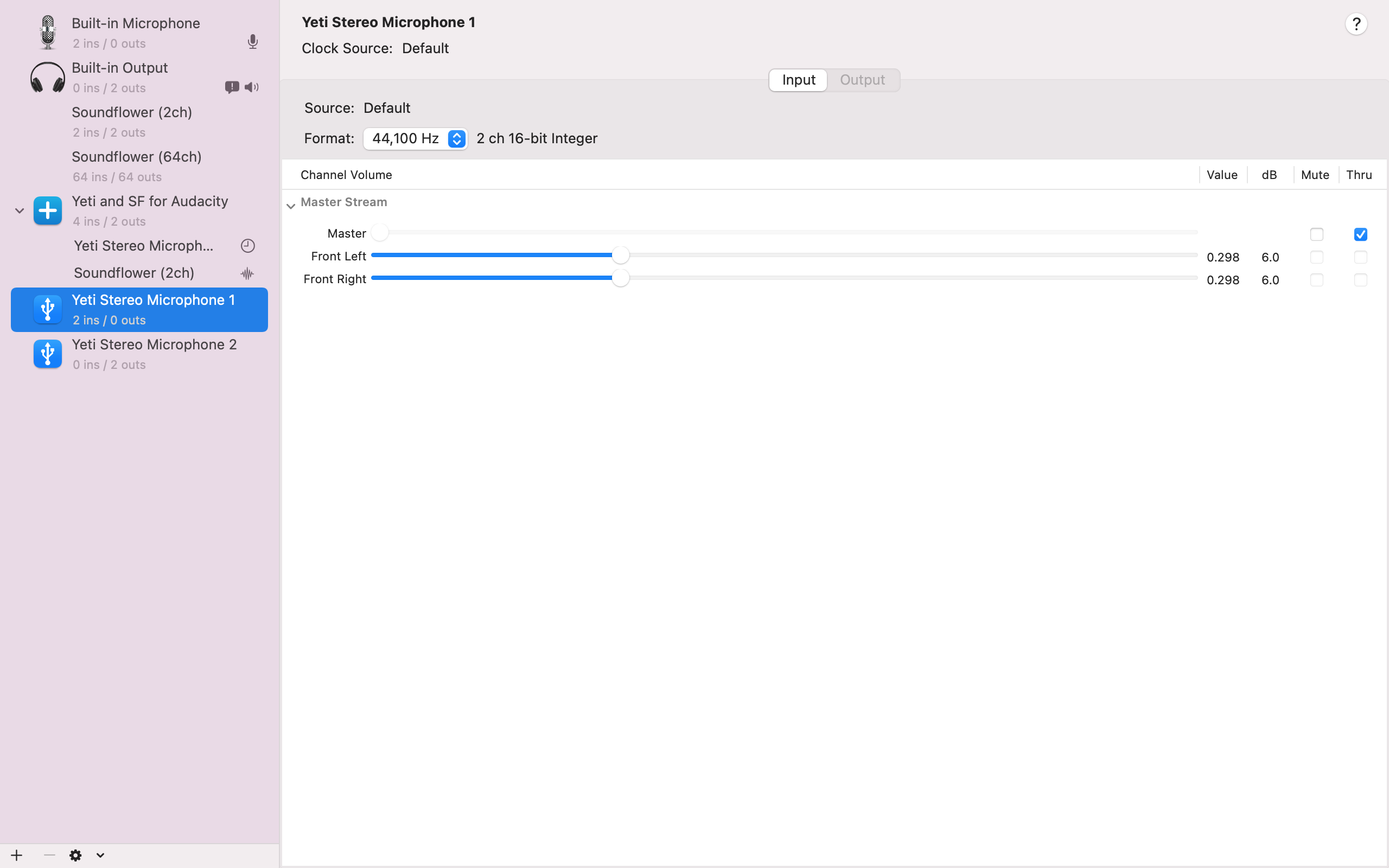The height and width of the screenshot is (868, 1389).
Task: Enable Mute for the Master channel
Action: (x=1316, y=234)
